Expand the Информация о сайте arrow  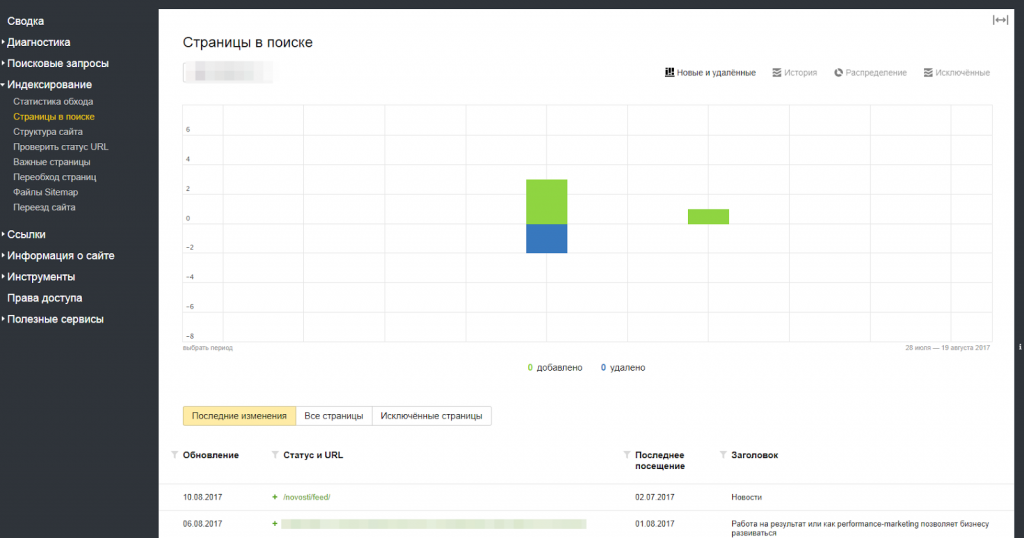(3, 255)
